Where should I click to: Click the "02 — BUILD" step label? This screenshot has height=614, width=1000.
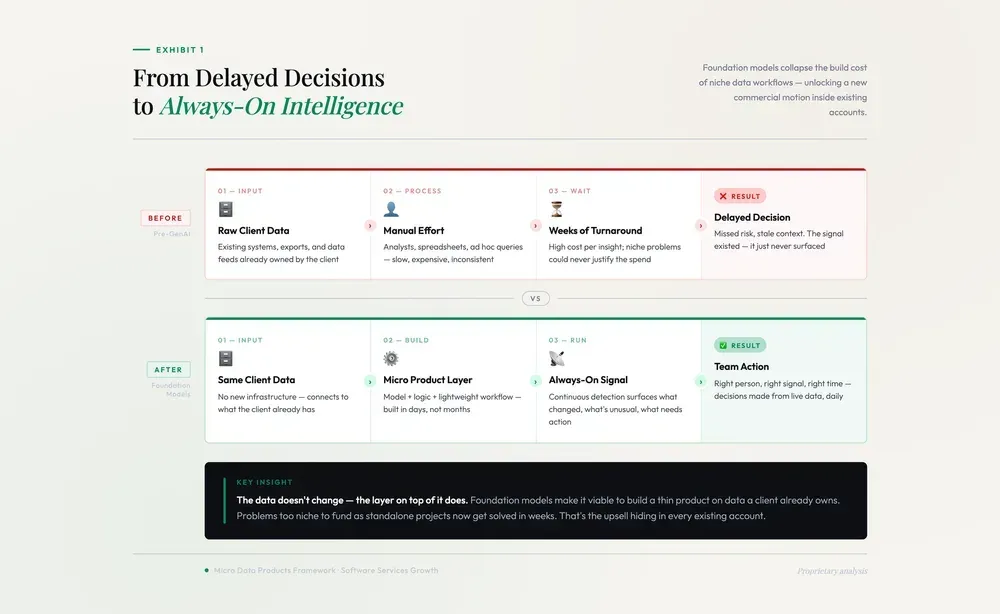click(x=406, y=340)
